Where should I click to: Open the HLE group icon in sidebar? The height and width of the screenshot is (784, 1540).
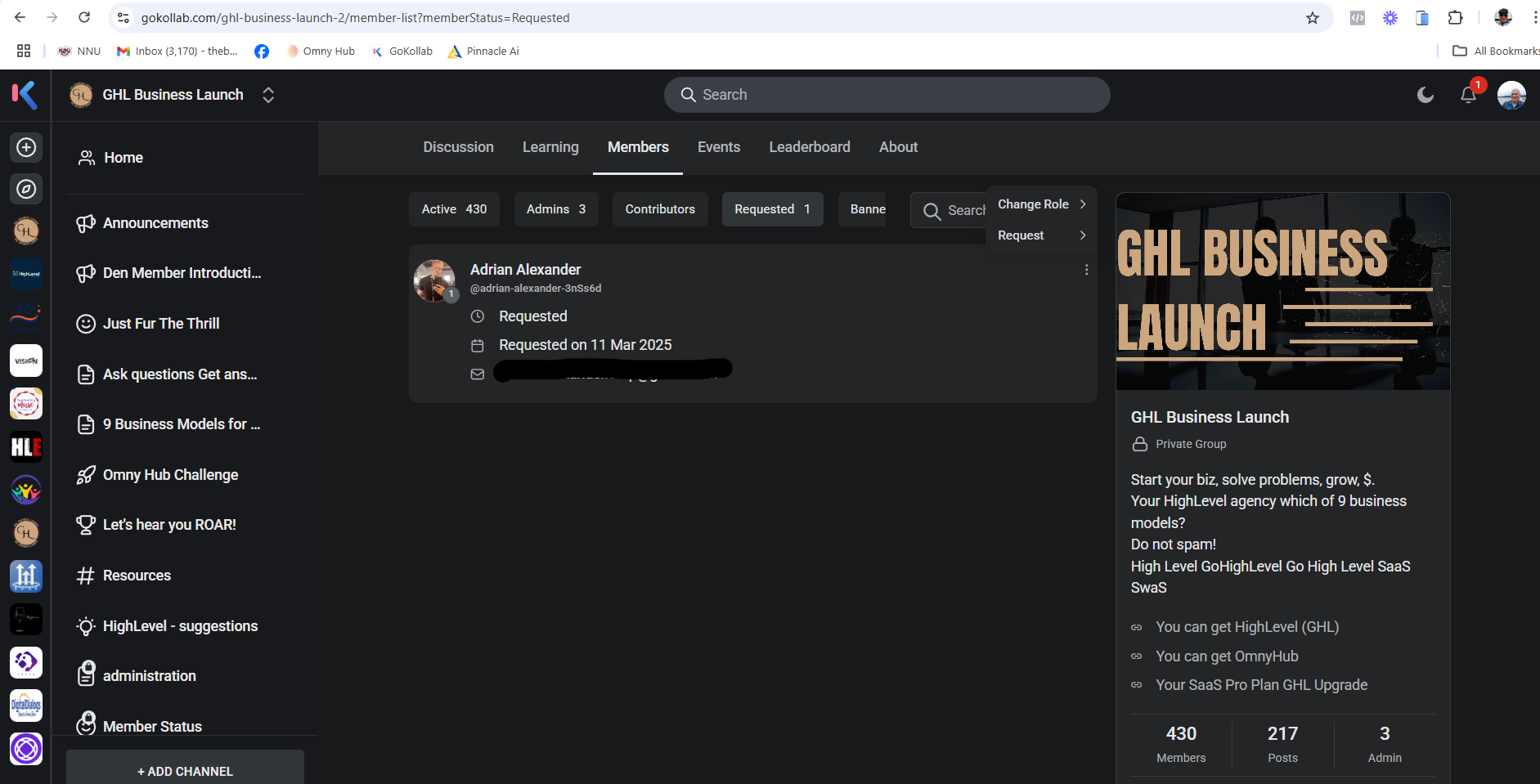[26, 447]
